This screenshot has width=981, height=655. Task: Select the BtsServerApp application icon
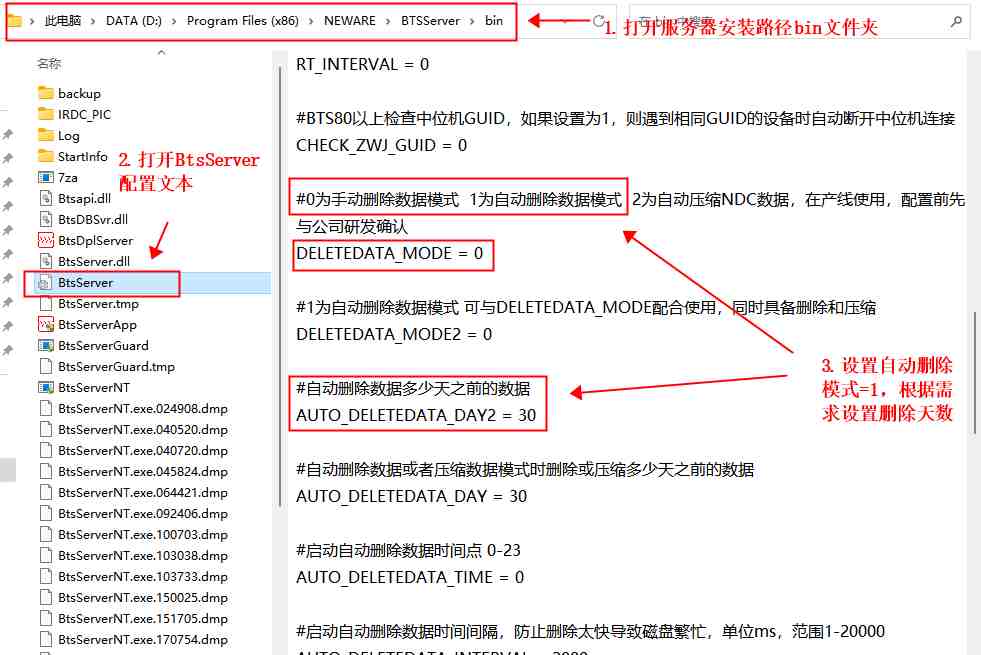[x=45, y=325]
